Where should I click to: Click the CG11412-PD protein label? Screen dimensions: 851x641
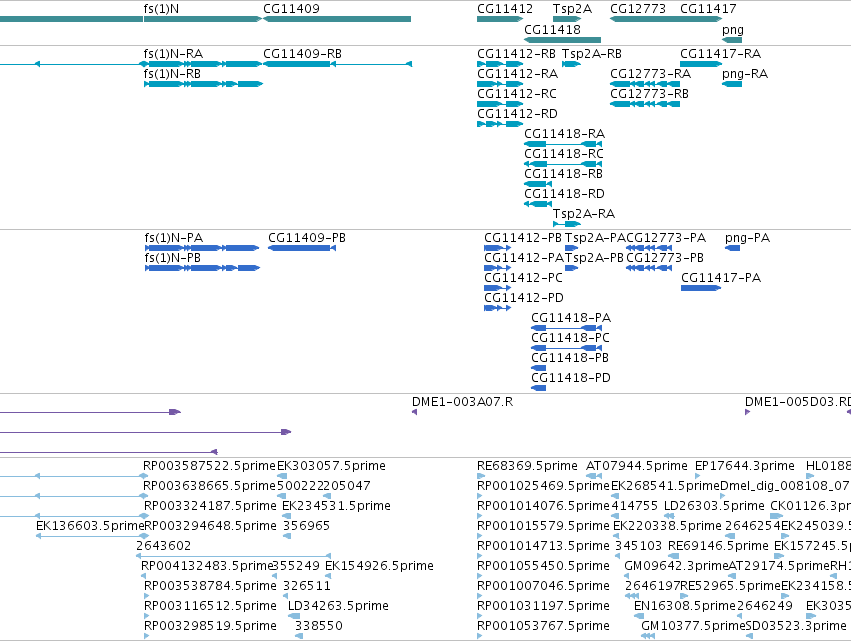tap(524, 298)
